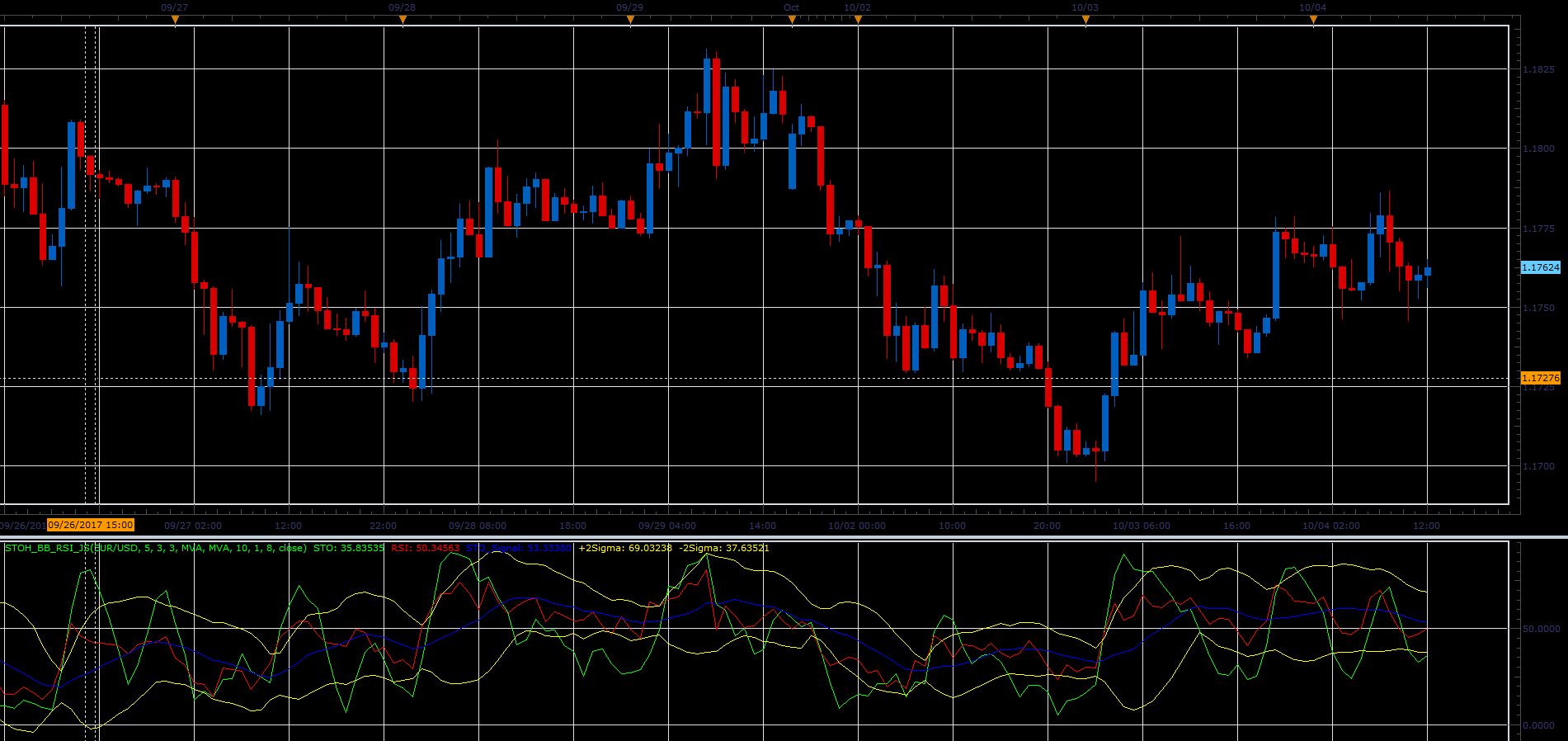Screen dimensions: 1568x741
Task: Click the red RSI: 50.34563 value
Action: pos(426,548)
